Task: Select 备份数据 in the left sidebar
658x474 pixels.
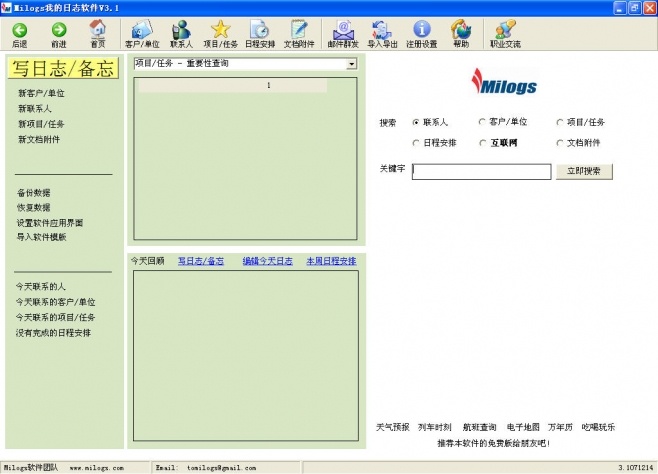Action: point(33,193)
